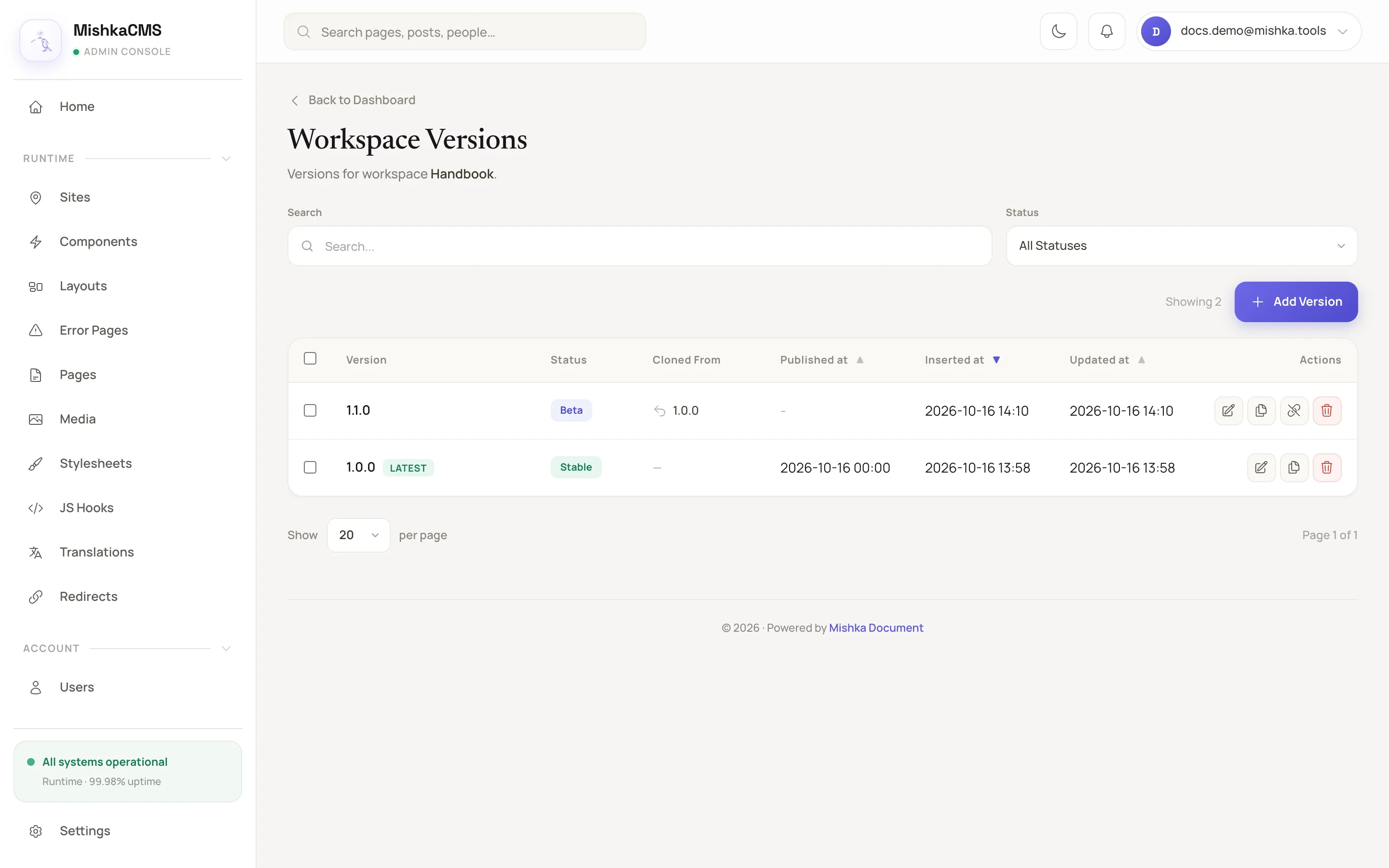Sort by Inserted at arrow
The image size is (1389, 868).
pyautogui.click(x=996, y=360)
